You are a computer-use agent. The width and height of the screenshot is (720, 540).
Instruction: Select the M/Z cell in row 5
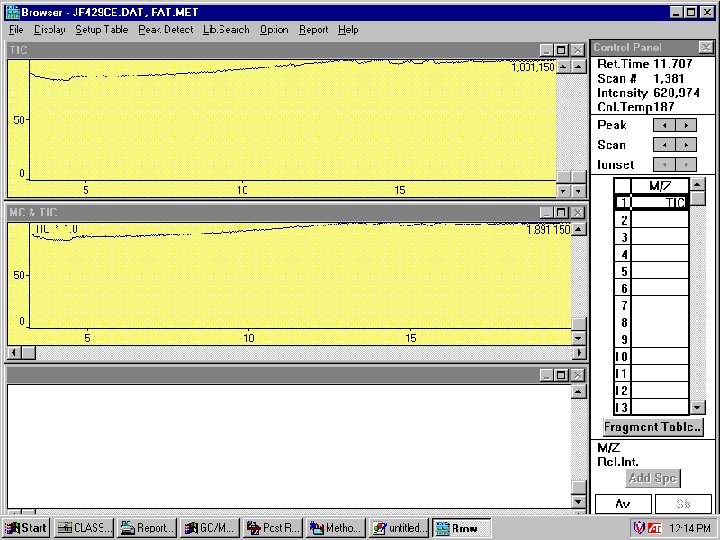(660, 271)
